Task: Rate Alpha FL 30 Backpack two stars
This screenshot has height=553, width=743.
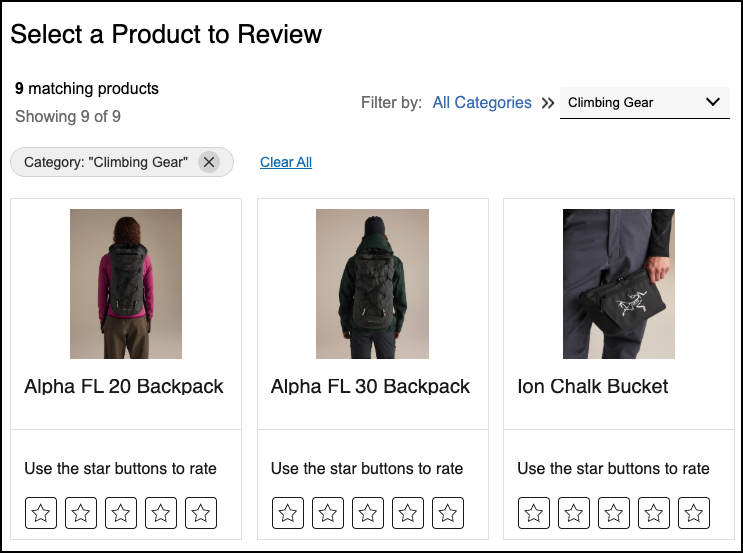Action: pyautogui.click(x=328, y=513)
